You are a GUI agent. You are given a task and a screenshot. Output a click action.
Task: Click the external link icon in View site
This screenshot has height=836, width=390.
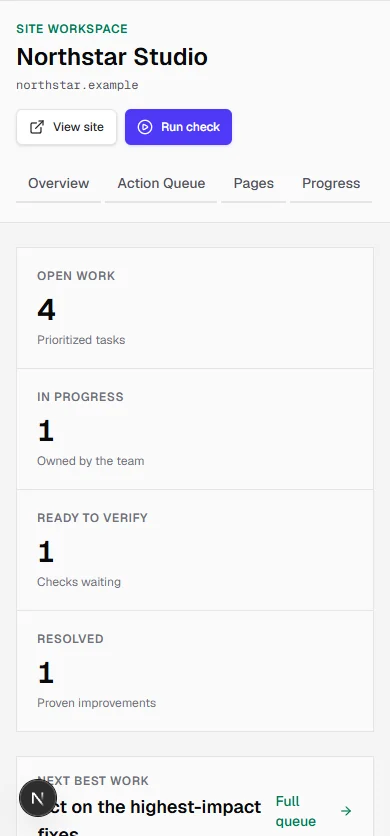click(x=37, y=127)
